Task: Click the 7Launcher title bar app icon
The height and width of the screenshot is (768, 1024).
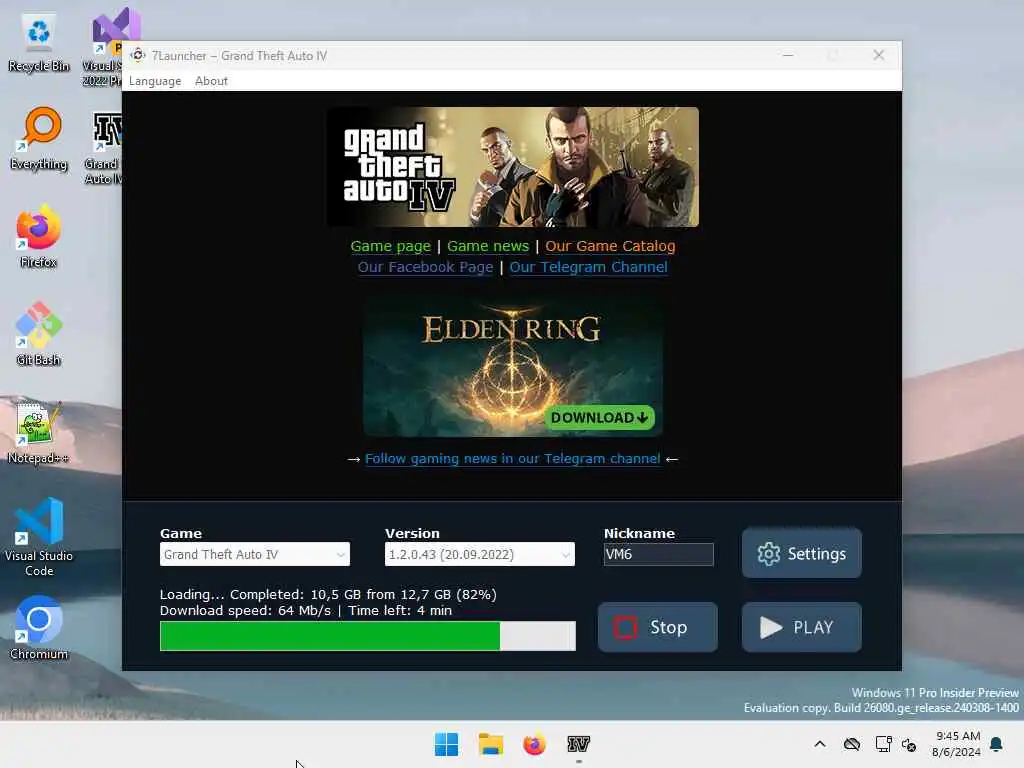Action: [138, 56]
